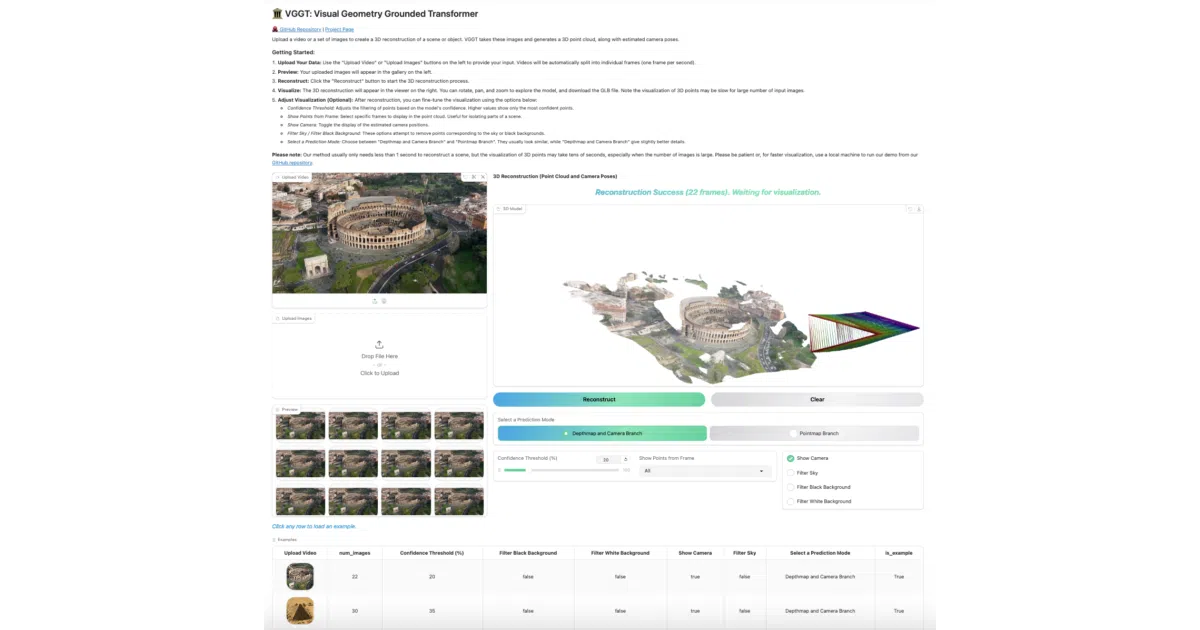
Task: Click the Reconstruct button
Action: tap(599, 399)
